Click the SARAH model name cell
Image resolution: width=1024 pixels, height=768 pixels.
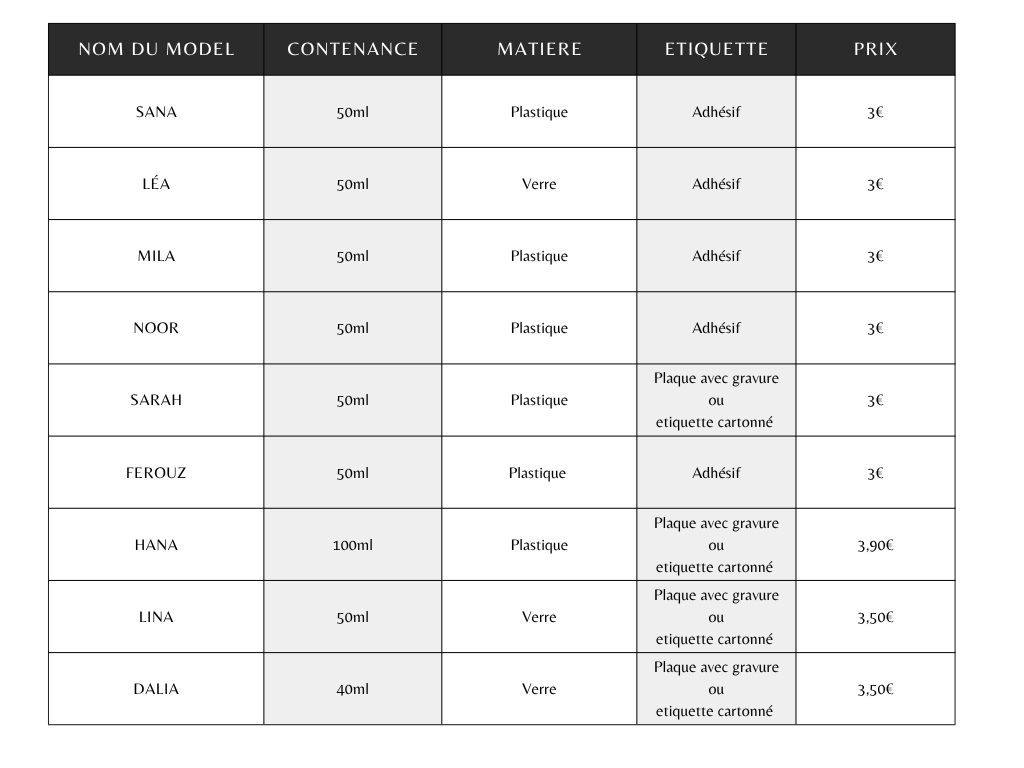click(x=156, y=400)
